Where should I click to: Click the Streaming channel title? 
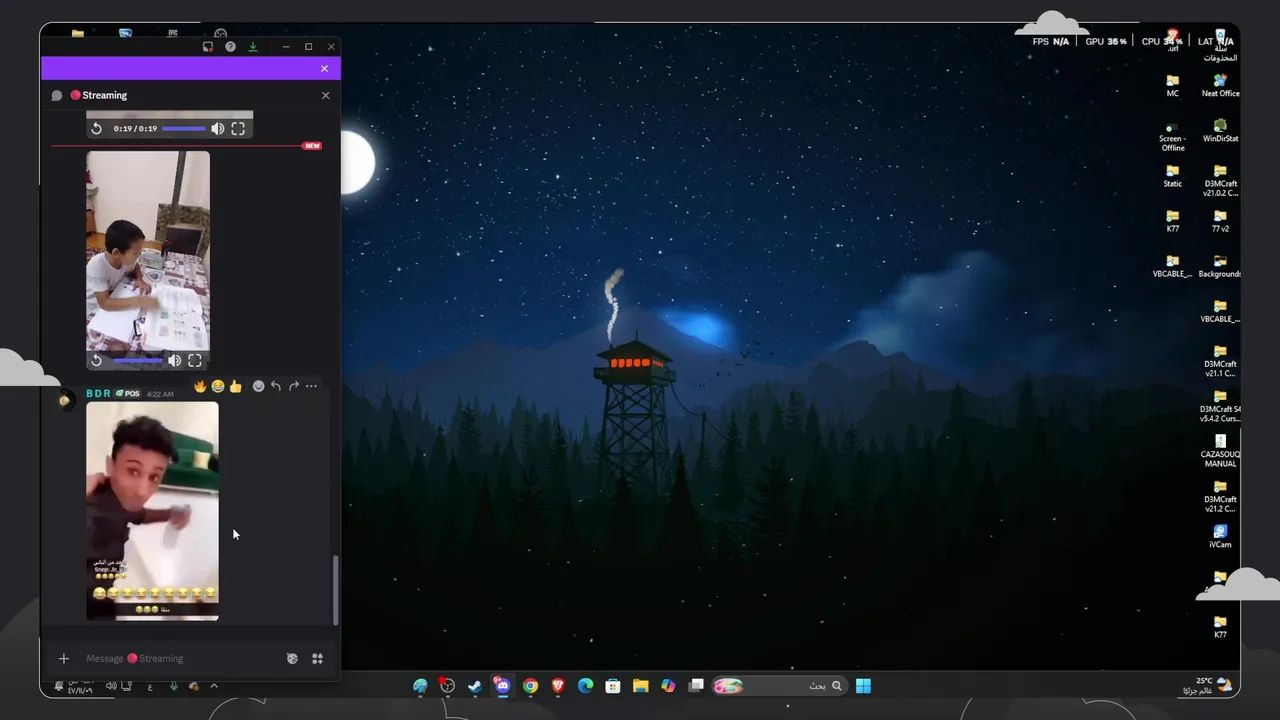tap(104, 95)
